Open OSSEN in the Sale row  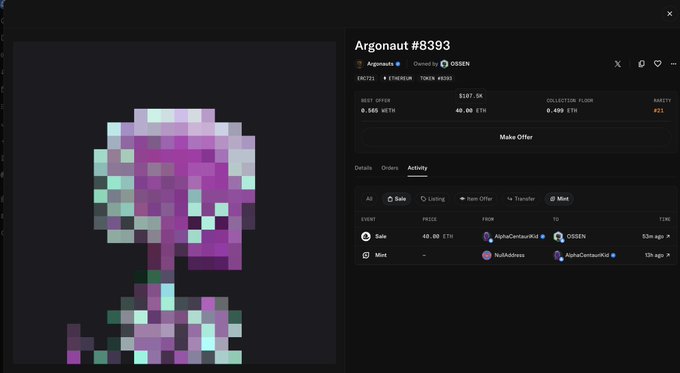point(576,236)
